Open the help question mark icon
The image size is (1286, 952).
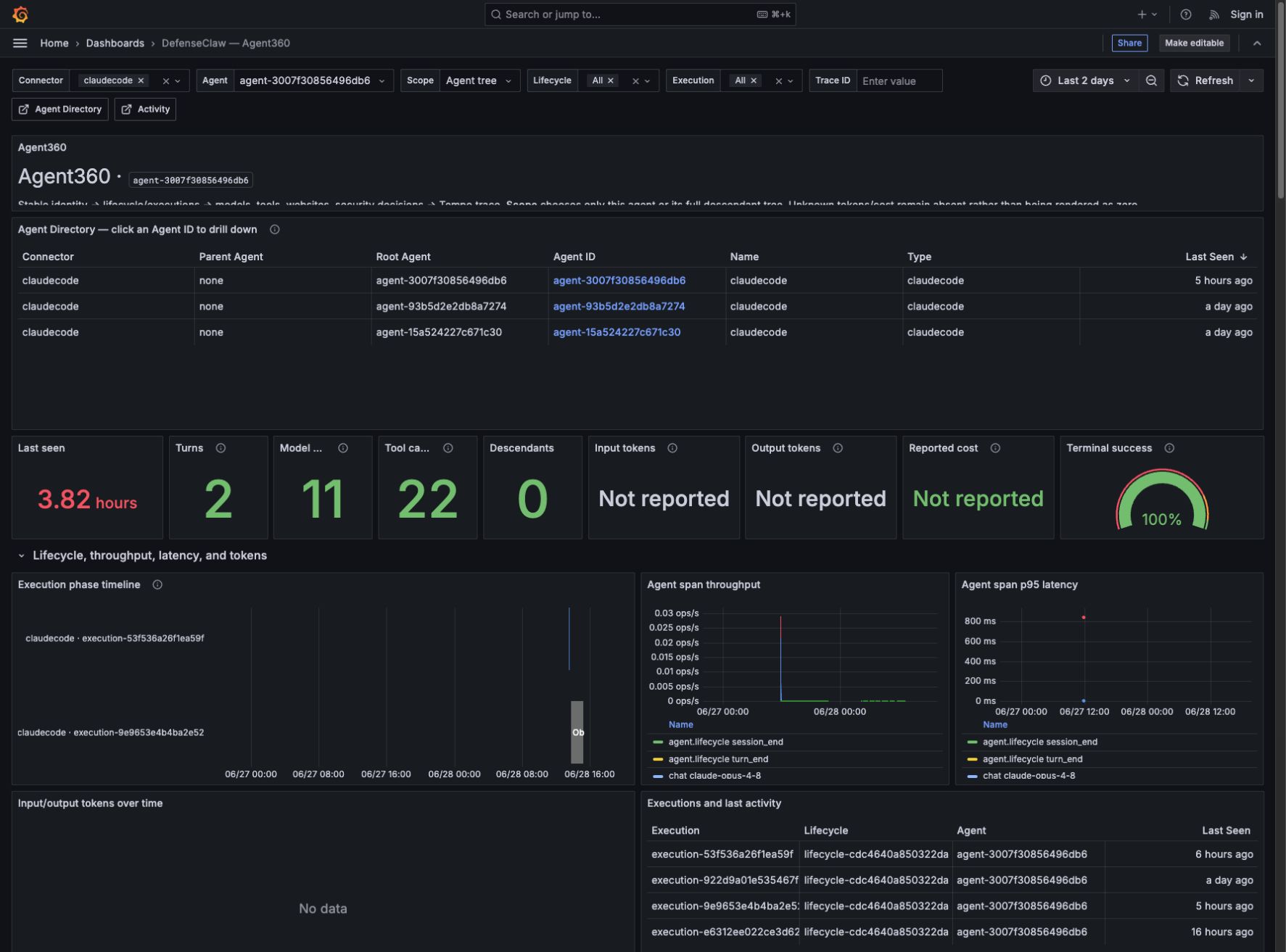coord(1186,14)
